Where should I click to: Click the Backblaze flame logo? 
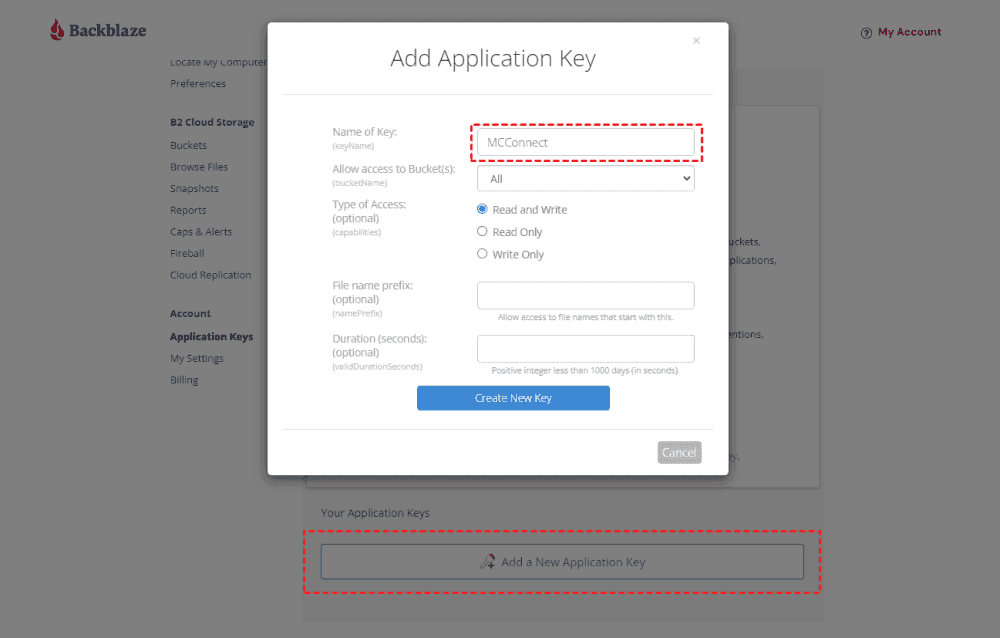click(x=58, y=30)
